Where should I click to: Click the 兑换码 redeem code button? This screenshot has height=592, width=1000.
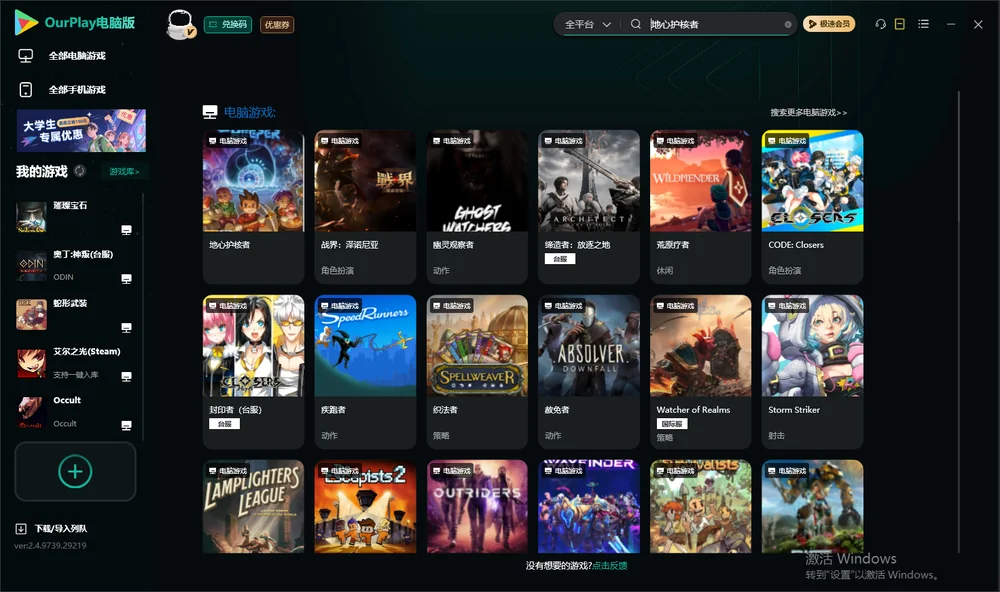pos(228,24)
